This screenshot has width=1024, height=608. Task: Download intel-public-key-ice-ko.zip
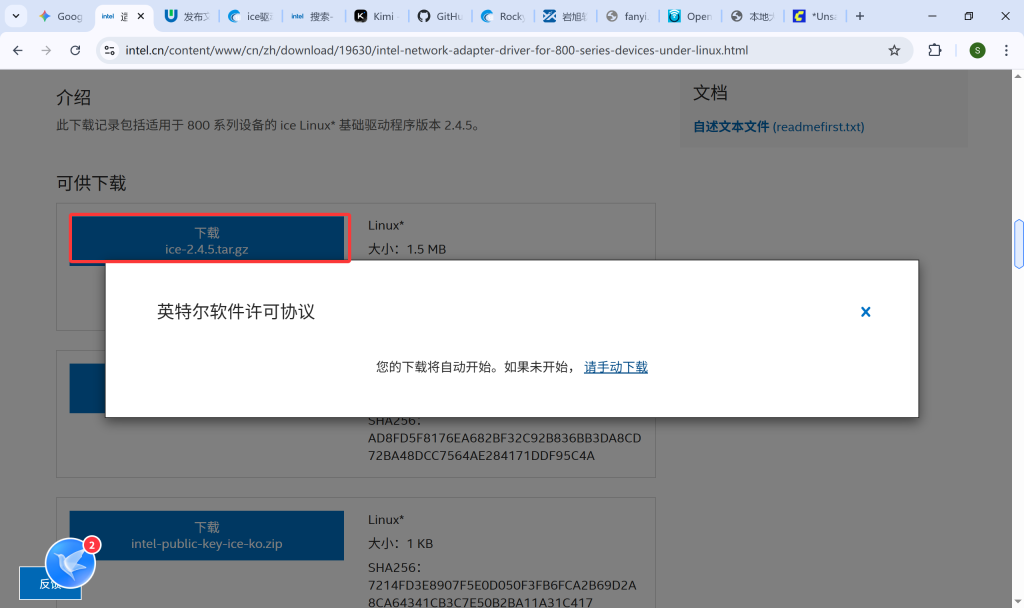coord(207,535)
